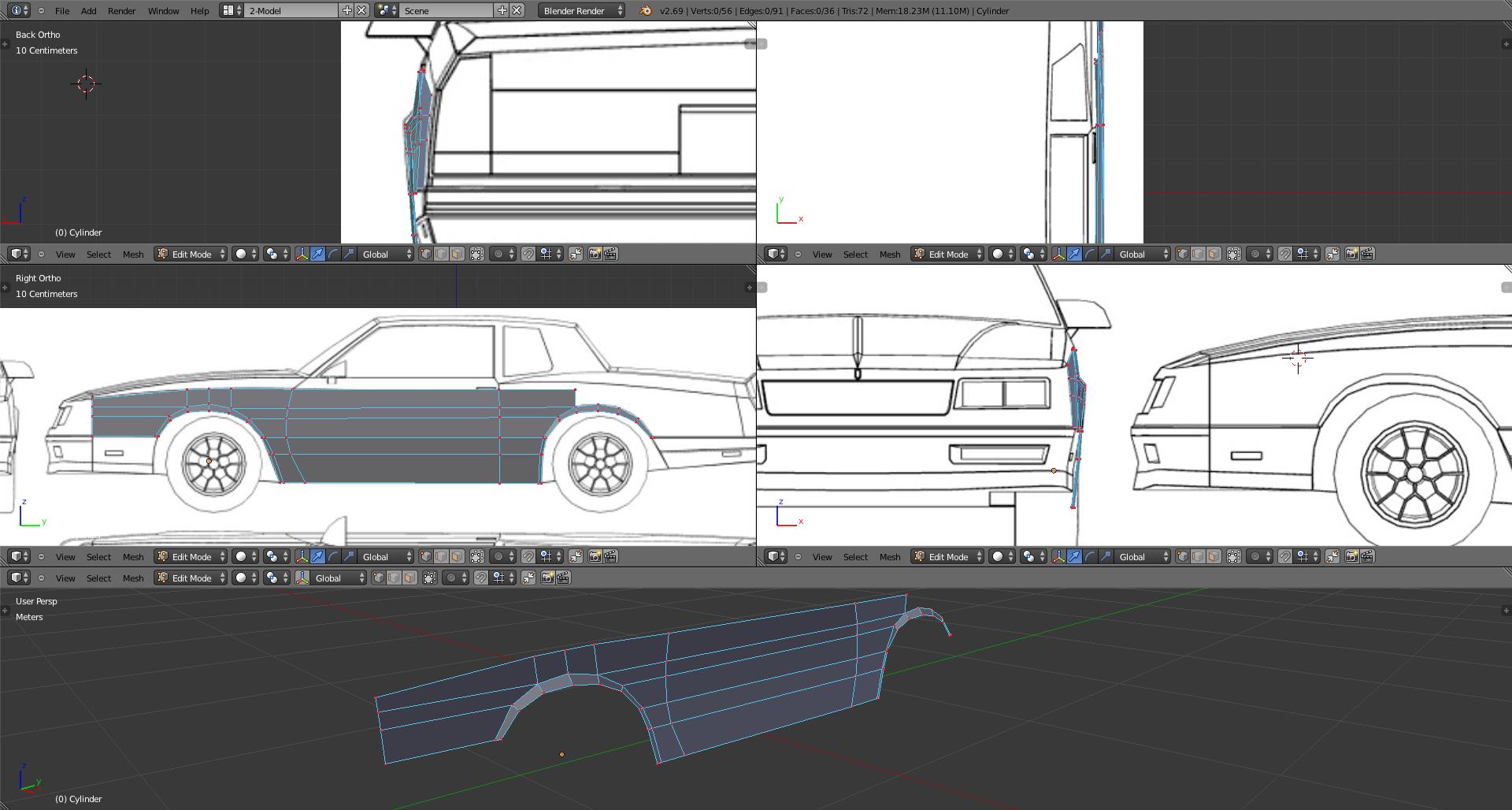Open Mesh menu in middle-right viewport header

pos(890,557)
